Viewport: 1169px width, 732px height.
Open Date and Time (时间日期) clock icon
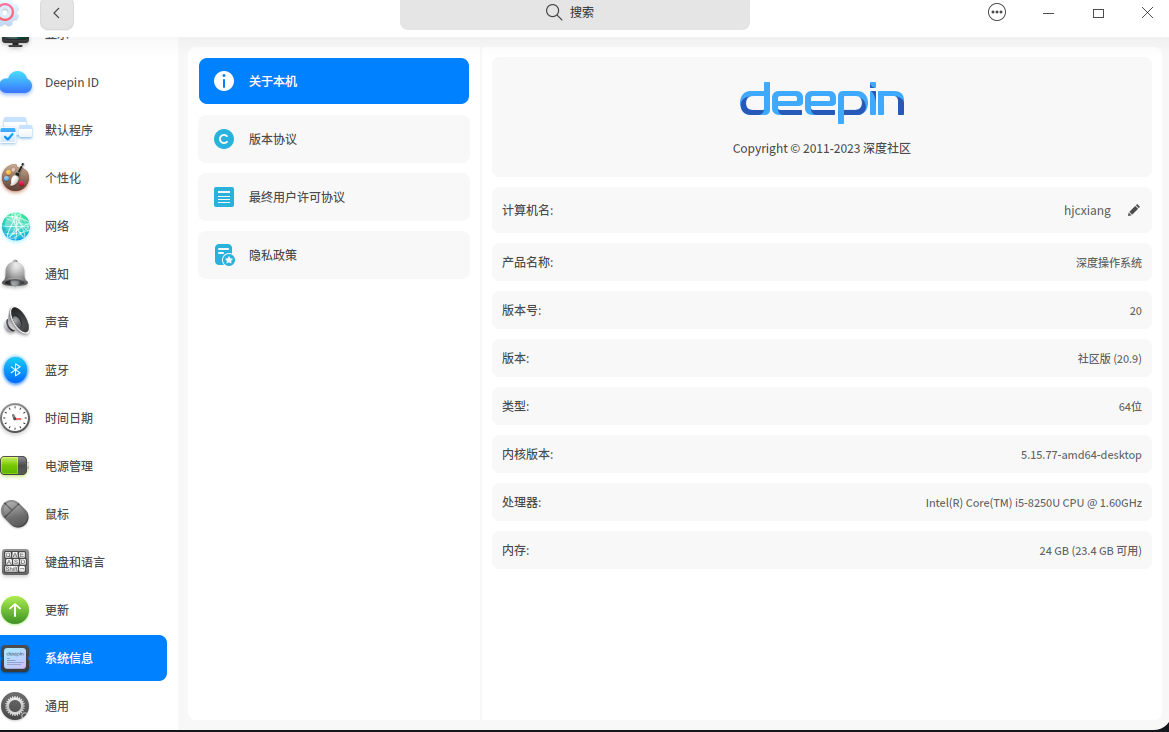point(16,418)
